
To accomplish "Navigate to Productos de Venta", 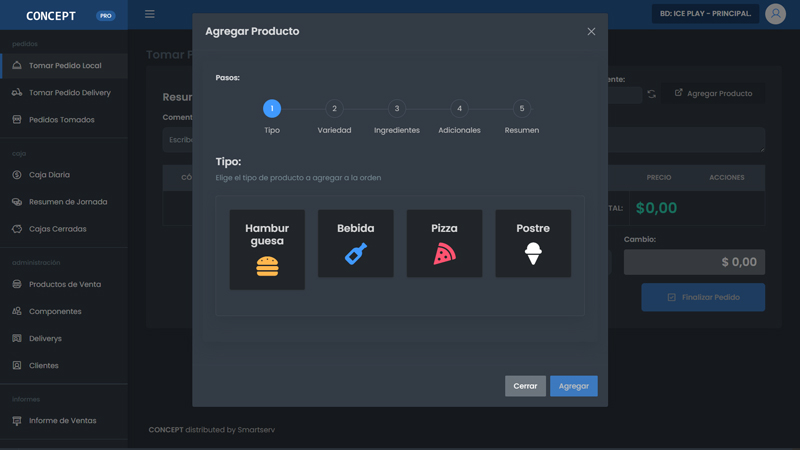I will point(64,284).
